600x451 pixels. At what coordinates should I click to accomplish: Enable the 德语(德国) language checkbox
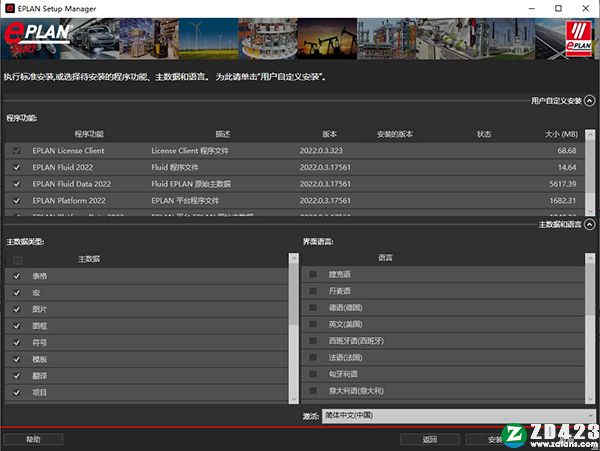[313, 308]
